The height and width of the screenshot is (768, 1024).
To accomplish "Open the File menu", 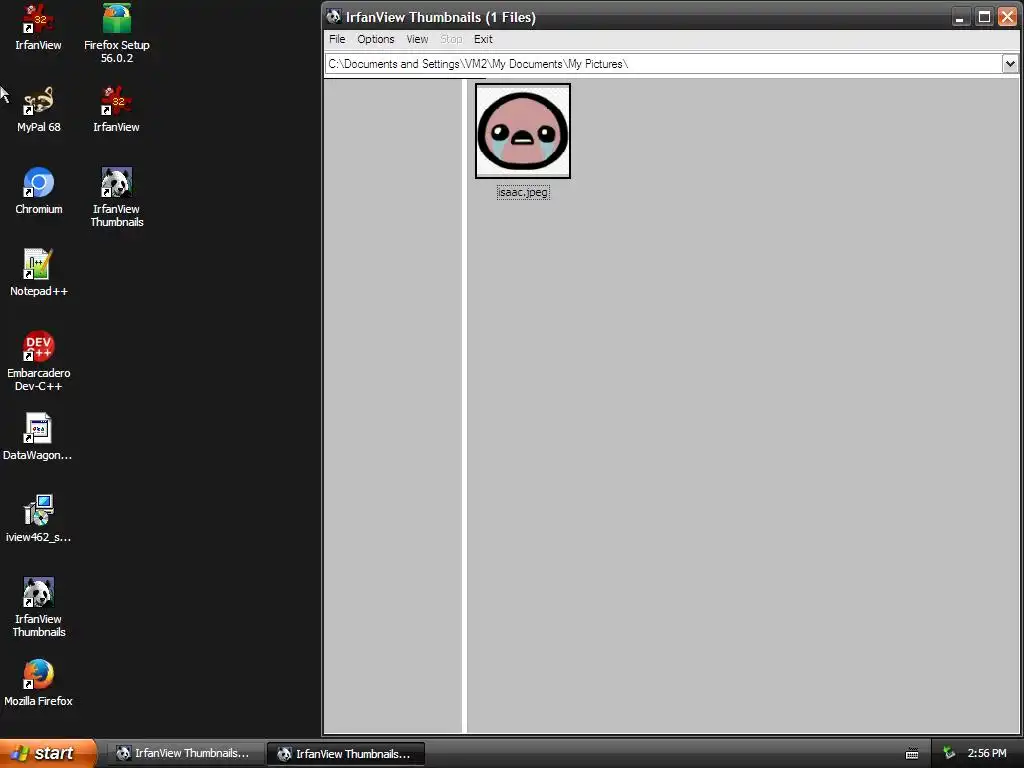I will click(337, 39).
